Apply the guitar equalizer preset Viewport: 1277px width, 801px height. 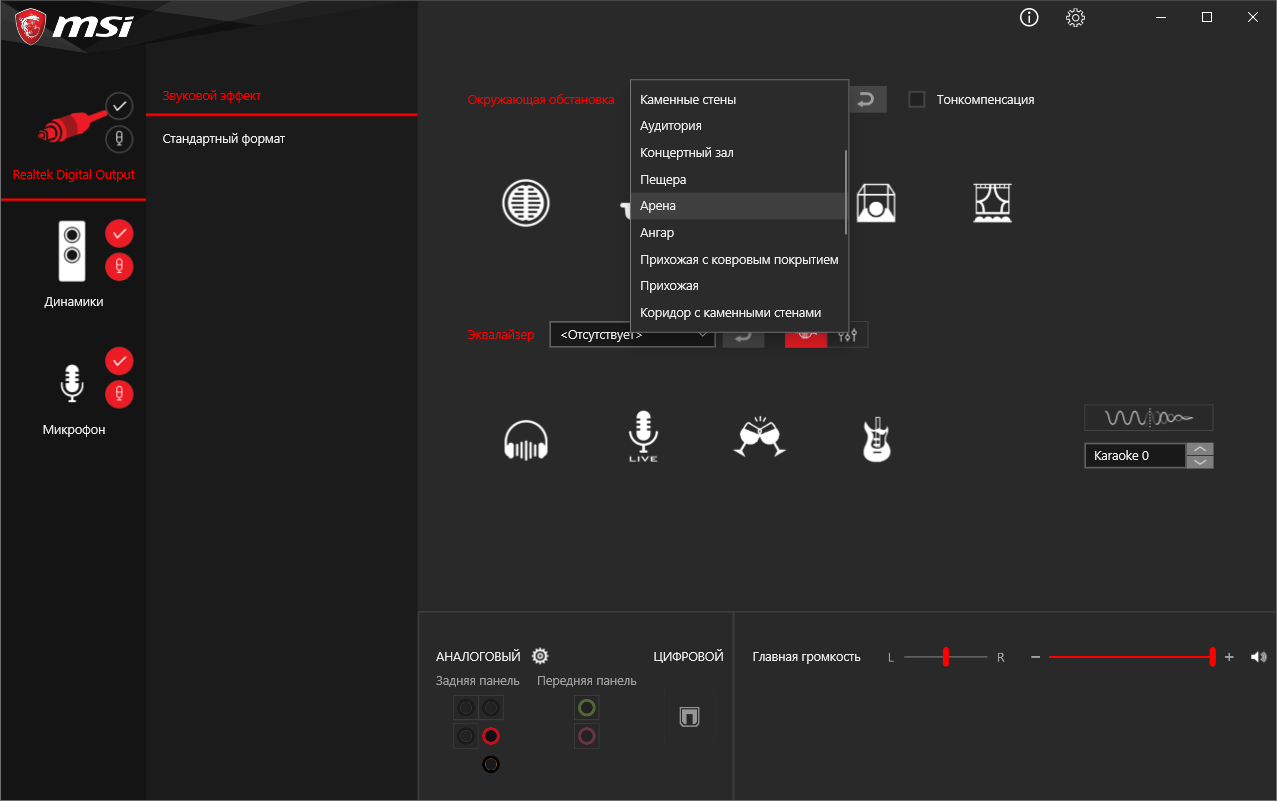tap(877, 440)
